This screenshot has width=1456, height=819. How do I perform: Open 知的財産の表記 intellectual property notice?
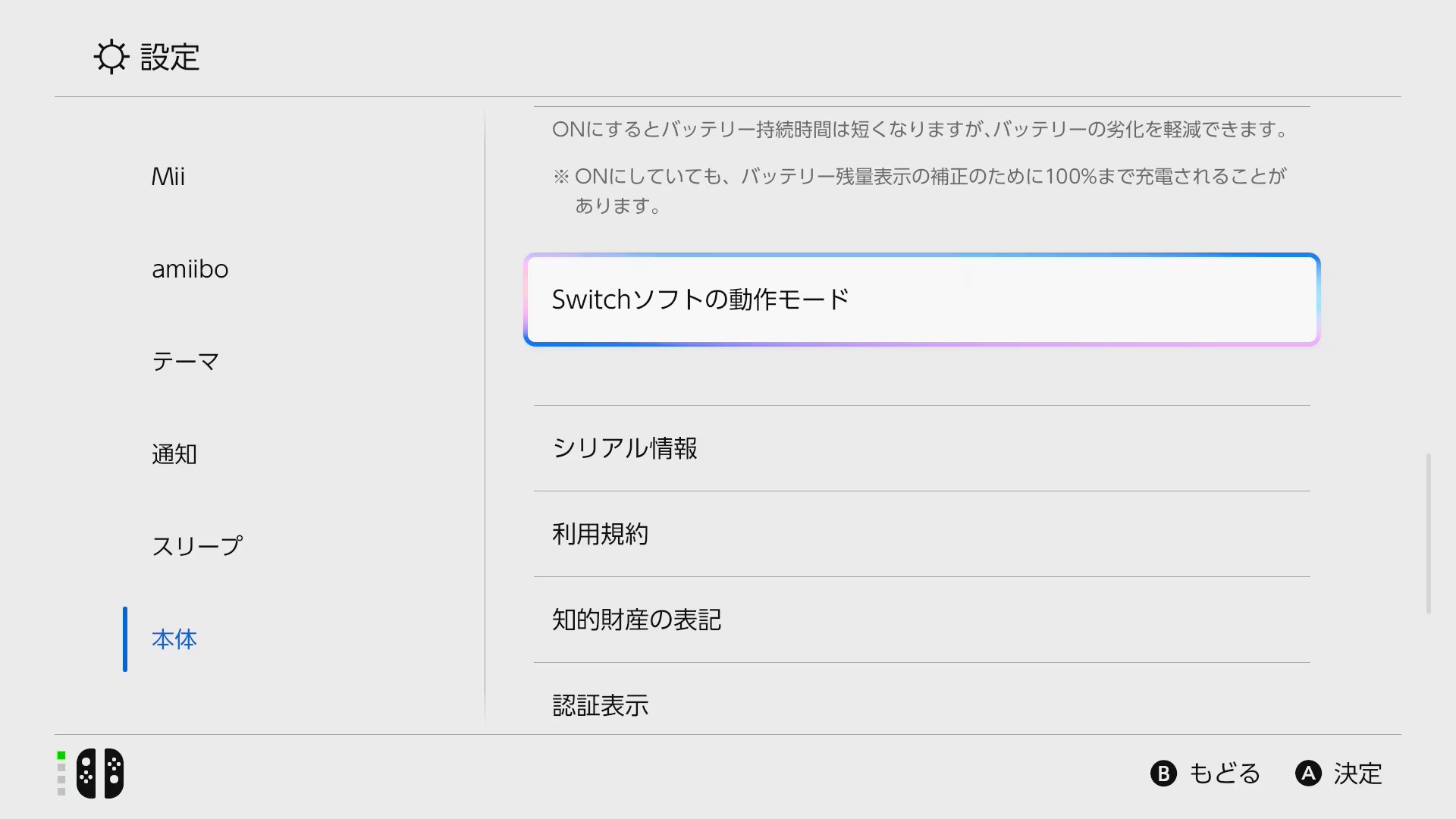point(921,620)
